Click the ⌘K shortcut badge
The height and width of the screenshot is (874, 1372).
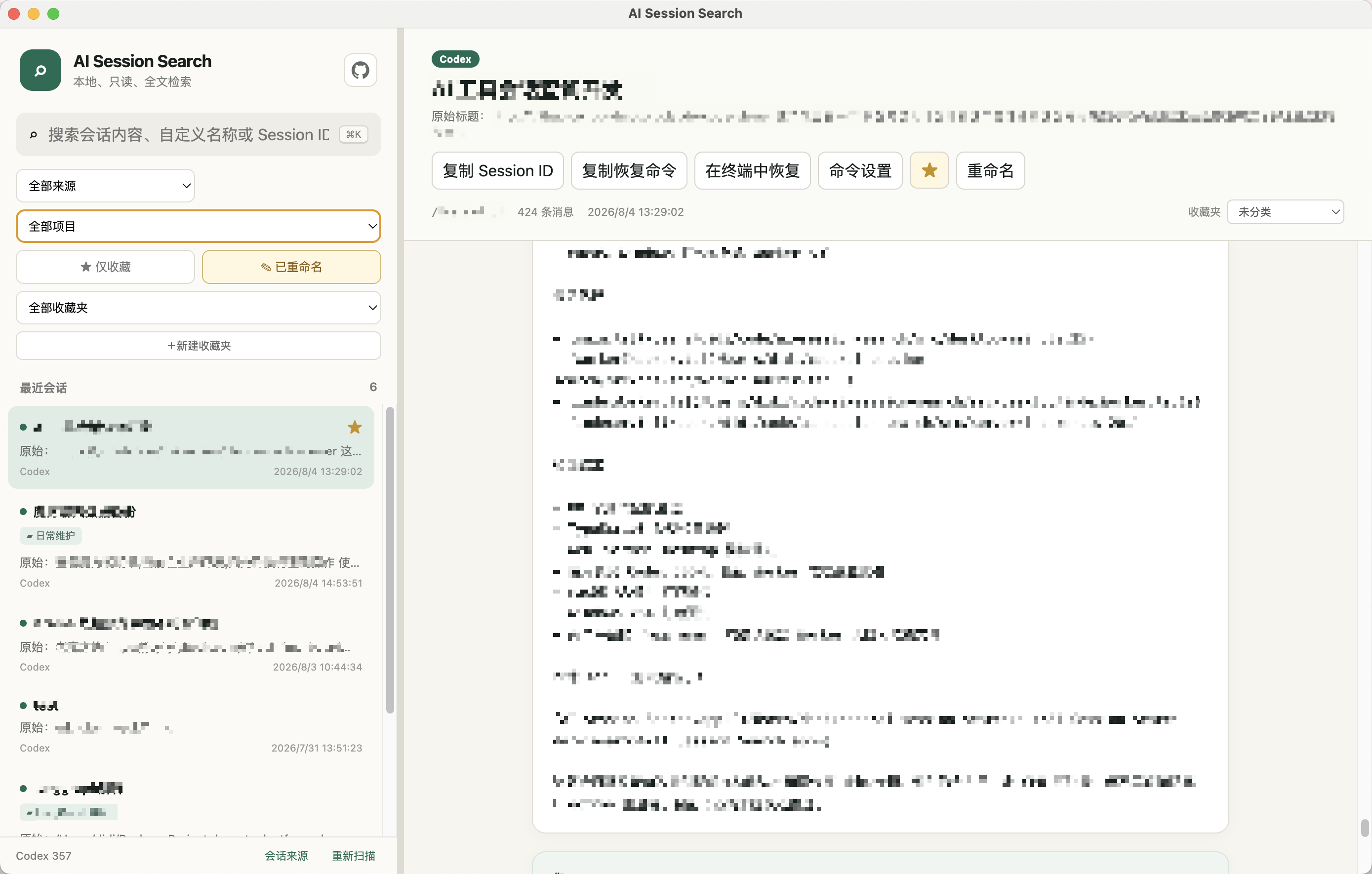click(x=353, y=134)
